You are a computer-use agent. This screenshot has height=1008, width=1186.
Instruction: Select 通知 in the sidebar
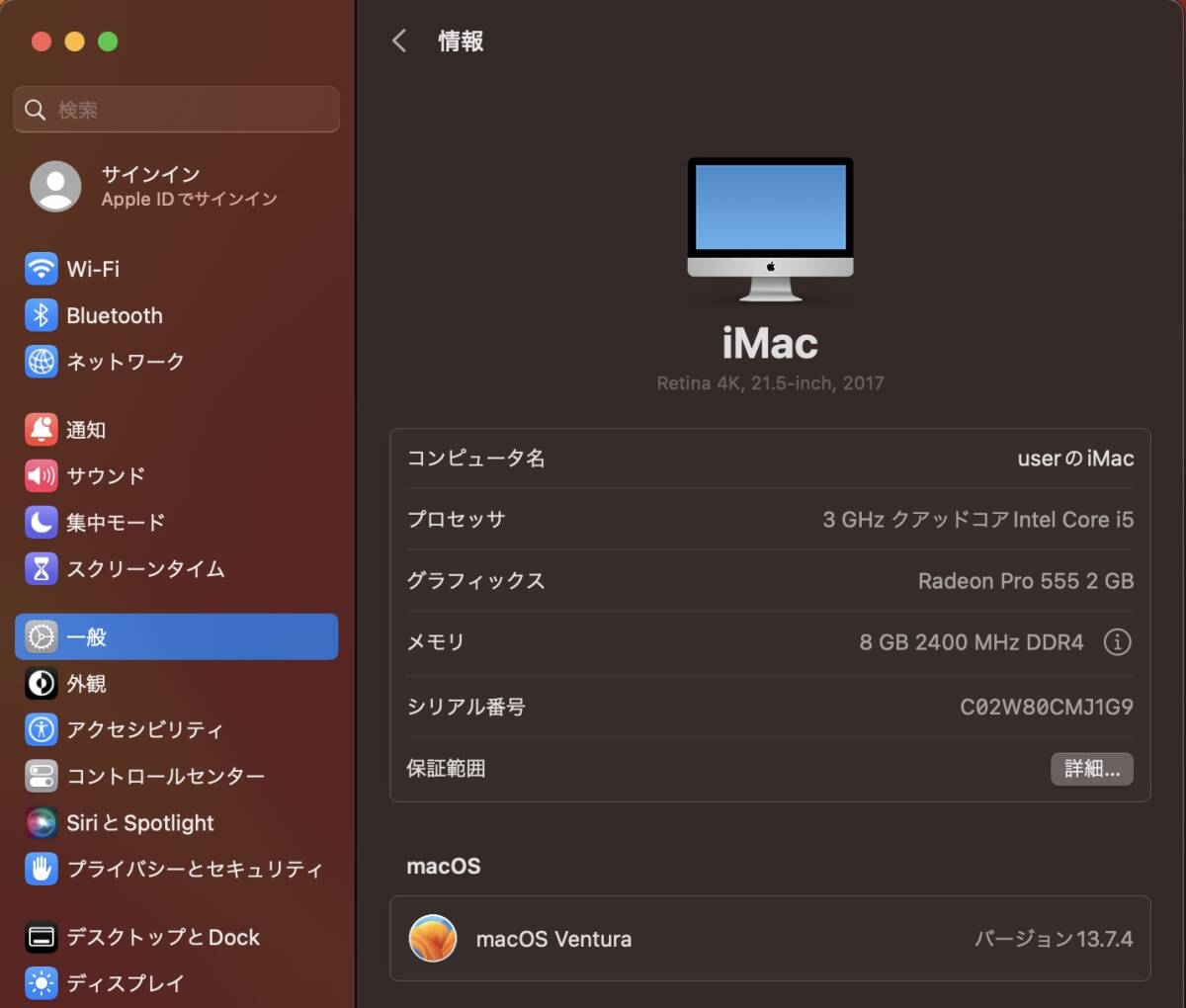point(177,430)
